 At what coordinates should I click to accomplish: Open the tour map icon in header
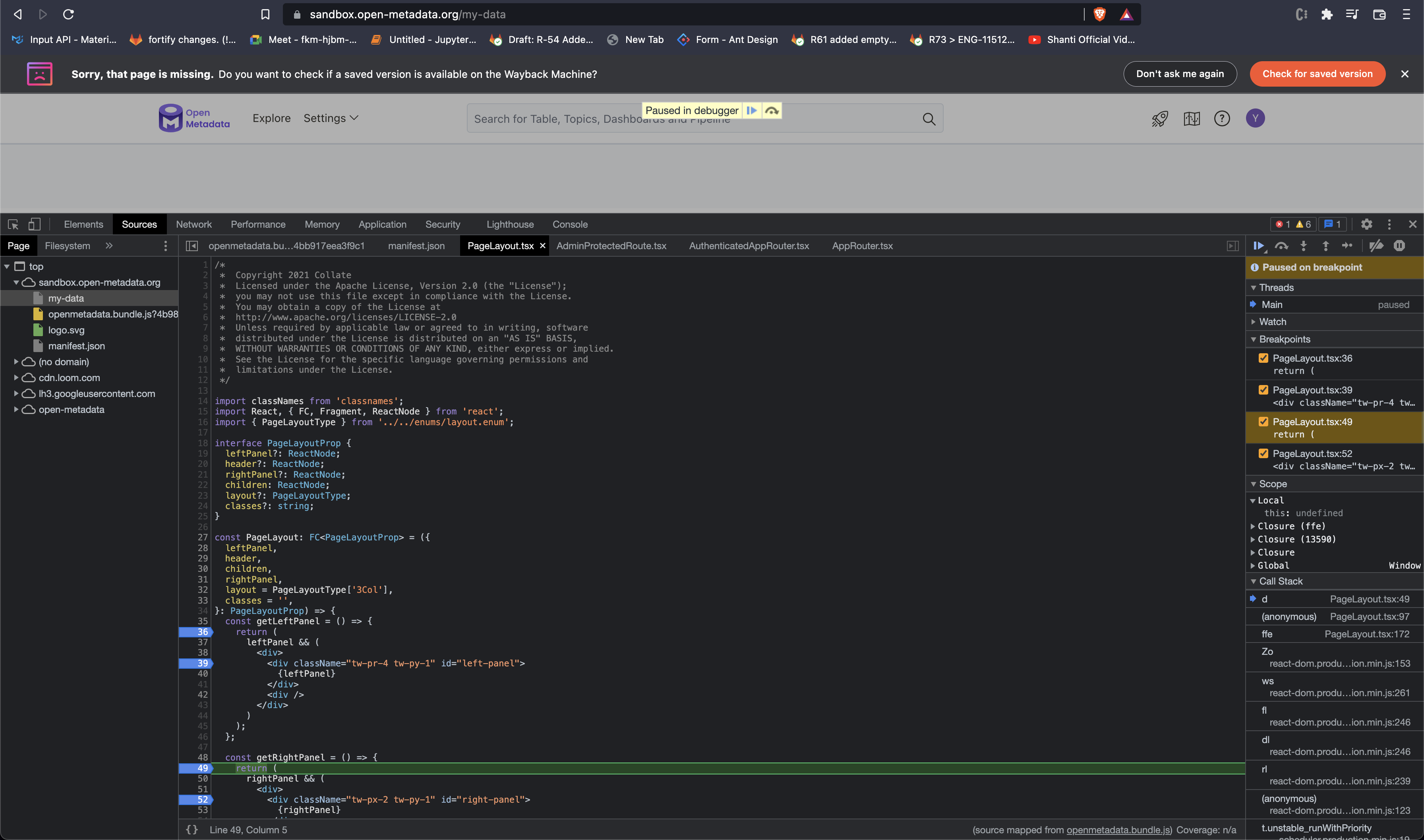point(1192,118)
